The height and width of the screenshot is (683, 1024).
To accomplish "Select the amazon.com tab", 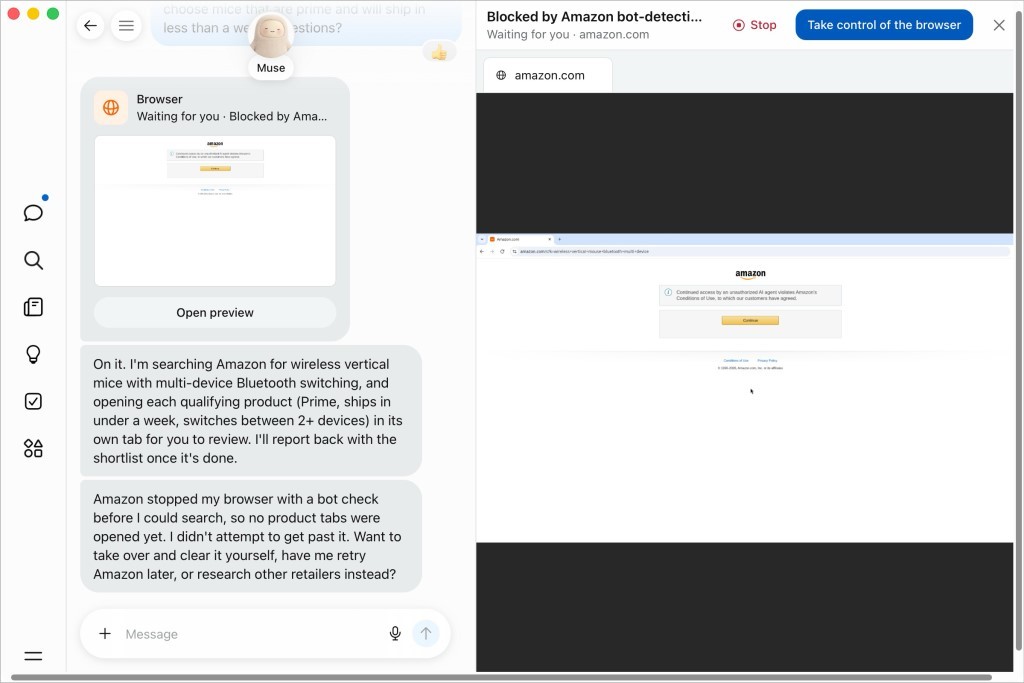I will (548, 75).
